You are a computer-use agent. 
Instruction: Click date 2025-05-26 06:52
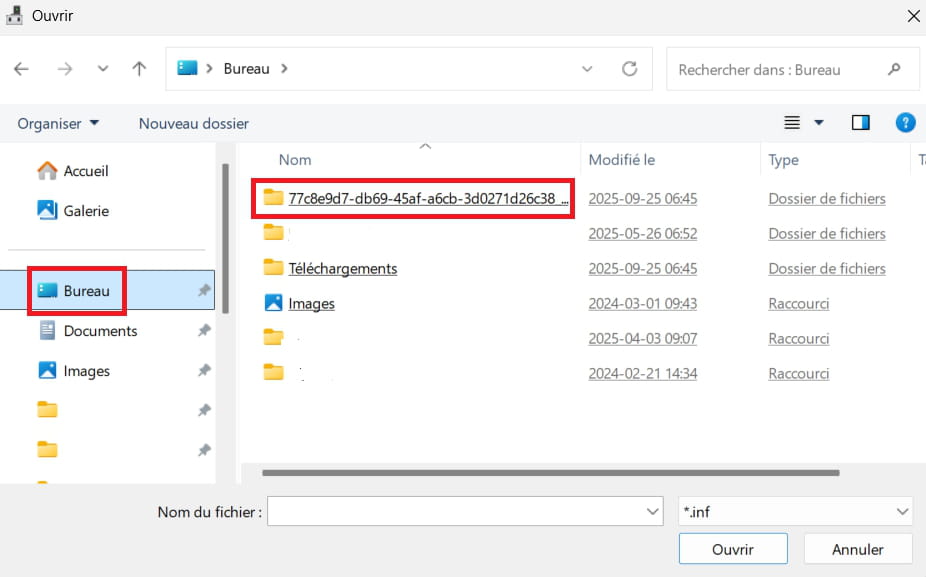click(643, 234)
